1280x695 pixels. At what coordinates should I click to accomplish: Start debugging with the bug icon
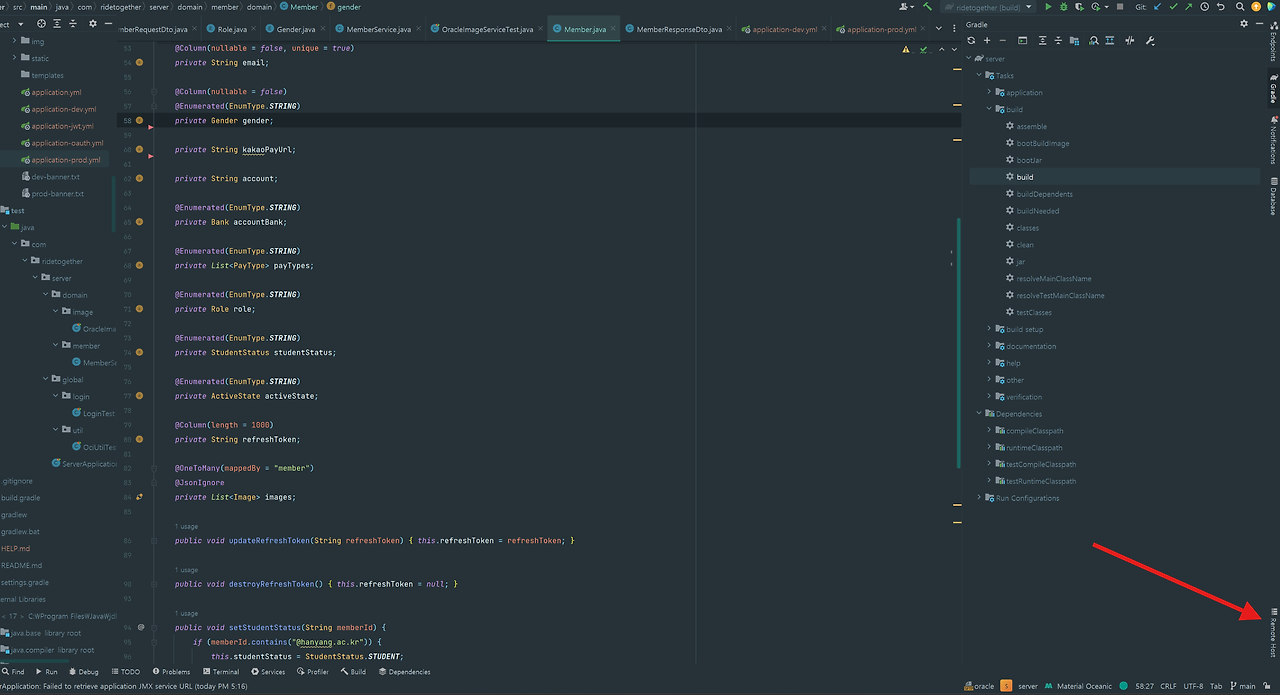click(x=1064, y=6)
